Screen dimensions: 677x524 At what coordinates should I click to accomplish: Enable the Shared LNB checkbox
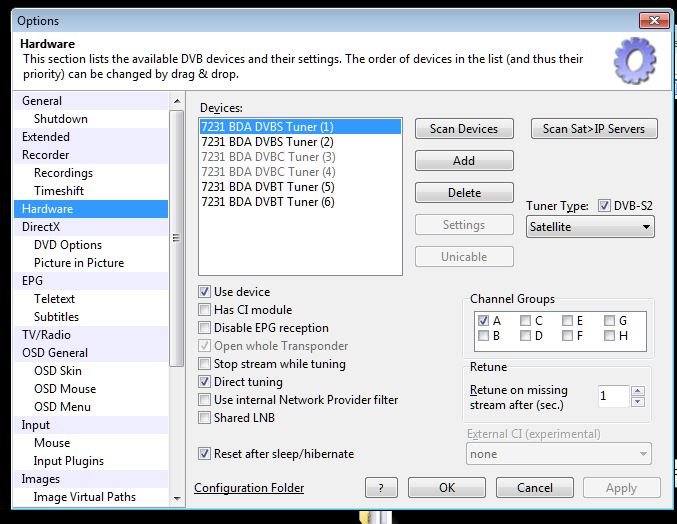point(205,418)
